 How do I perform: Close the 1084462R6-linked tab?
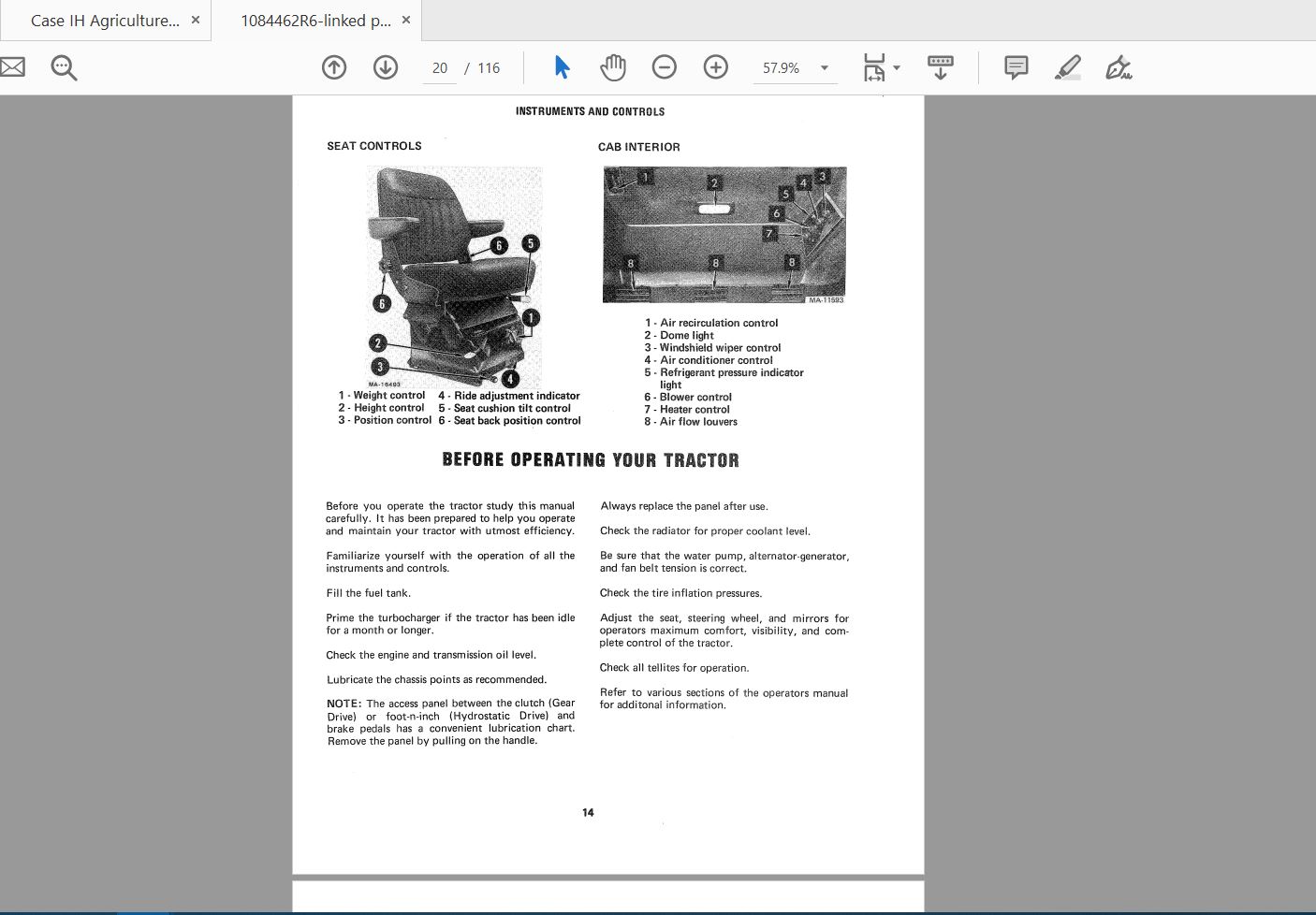coord(406,20)
